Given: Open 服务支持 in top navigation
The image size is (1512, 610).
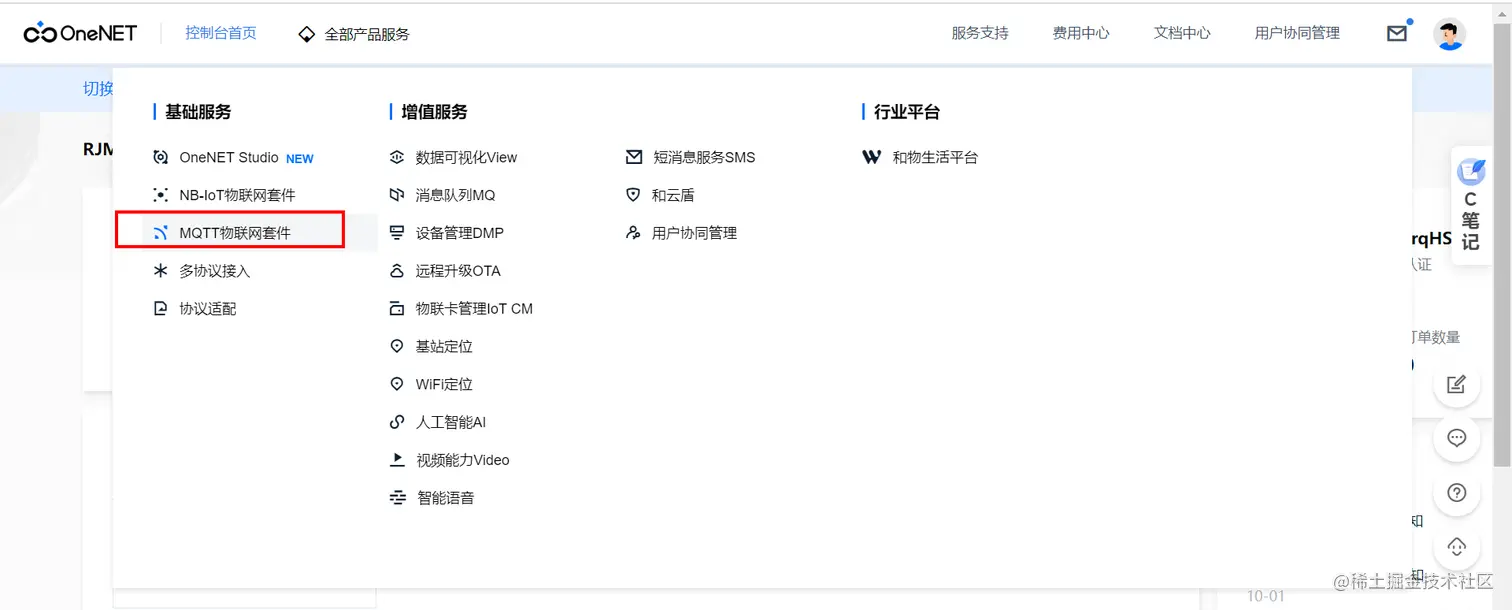Looking at the screenshot, I should tap(980, 33).
